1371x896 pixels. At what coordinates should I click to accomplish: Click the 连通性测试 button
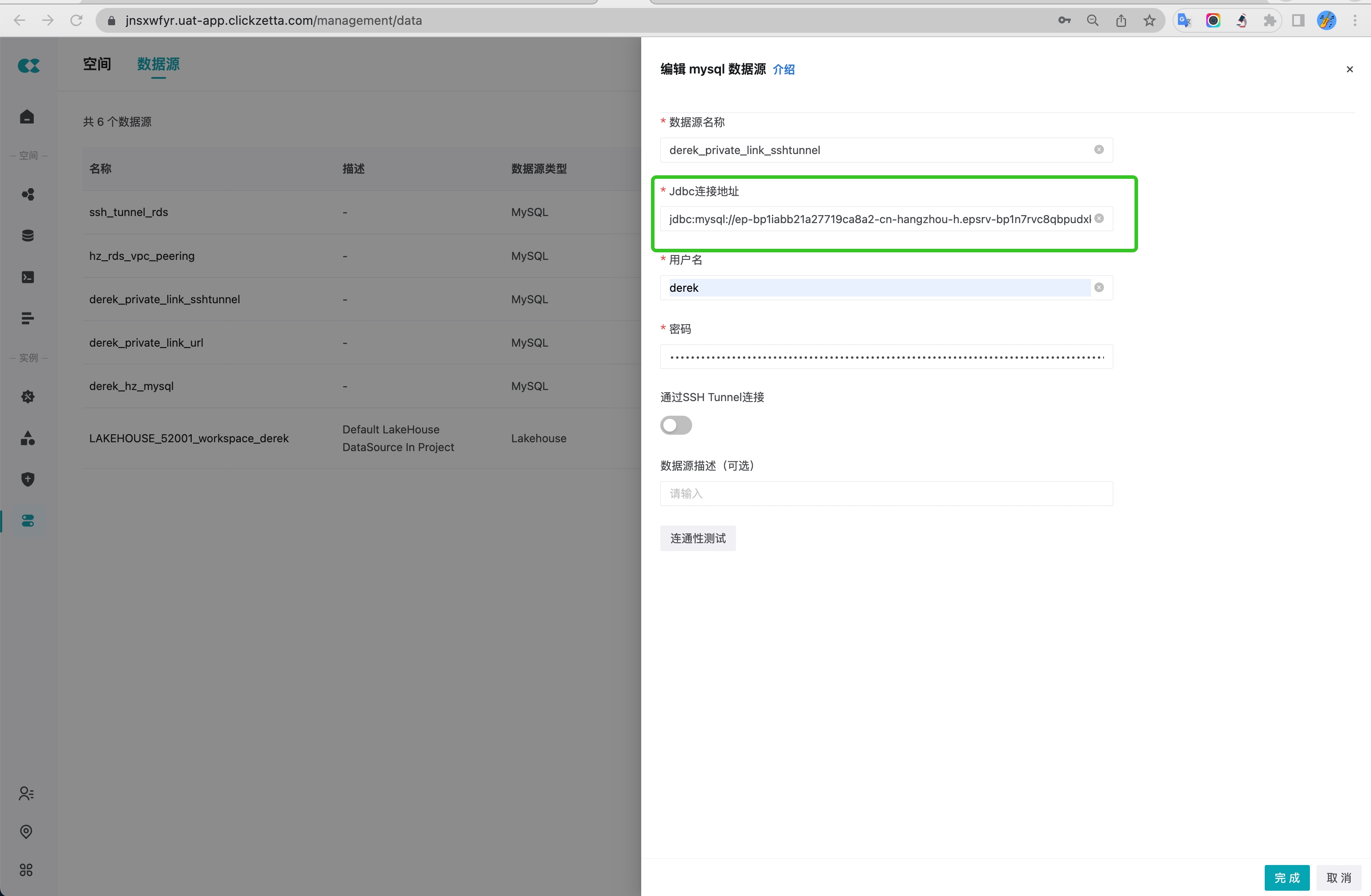point(697,538)
